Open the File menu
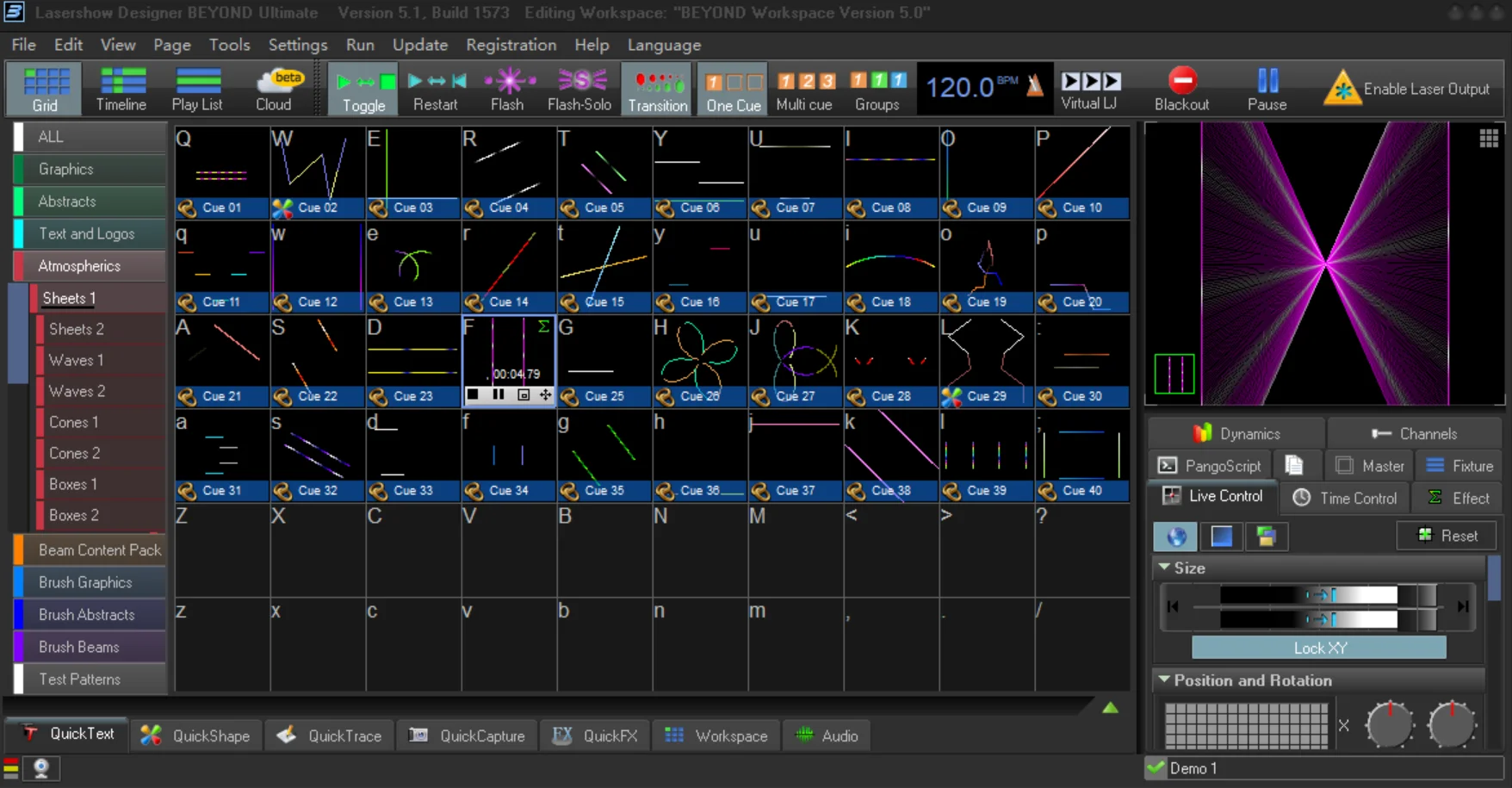 pos(23,45)
